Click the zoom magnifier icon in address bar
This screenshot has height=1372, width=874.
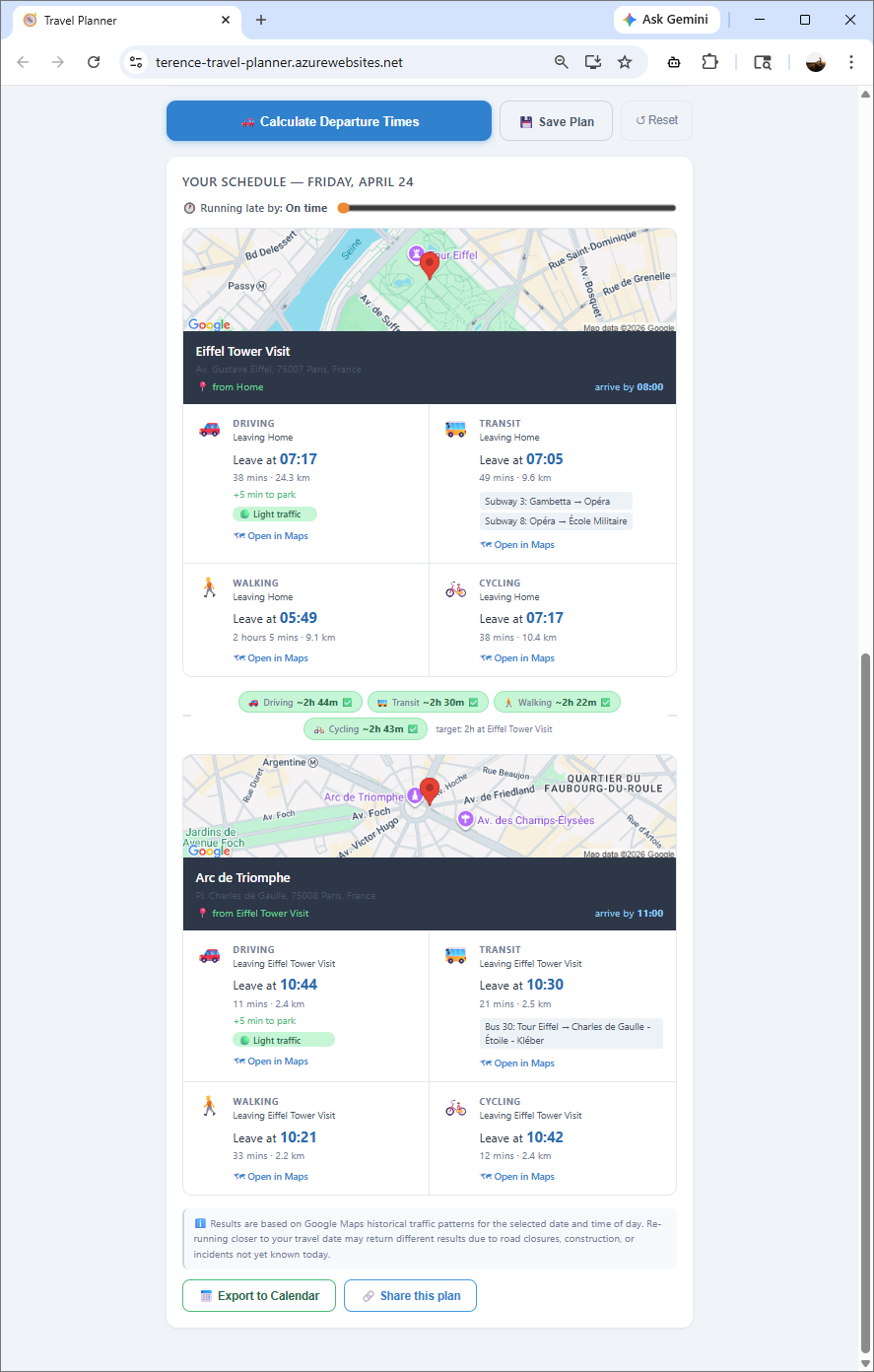pyautogui.click(x=562, y=62)
